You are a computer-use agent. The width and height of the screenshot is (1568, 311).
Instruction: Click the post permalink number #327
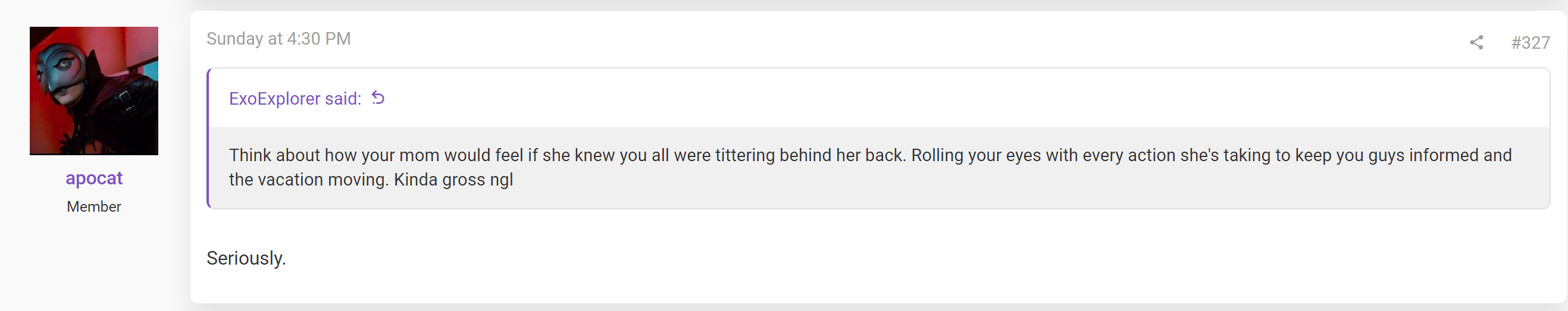tap(1531, 42)
